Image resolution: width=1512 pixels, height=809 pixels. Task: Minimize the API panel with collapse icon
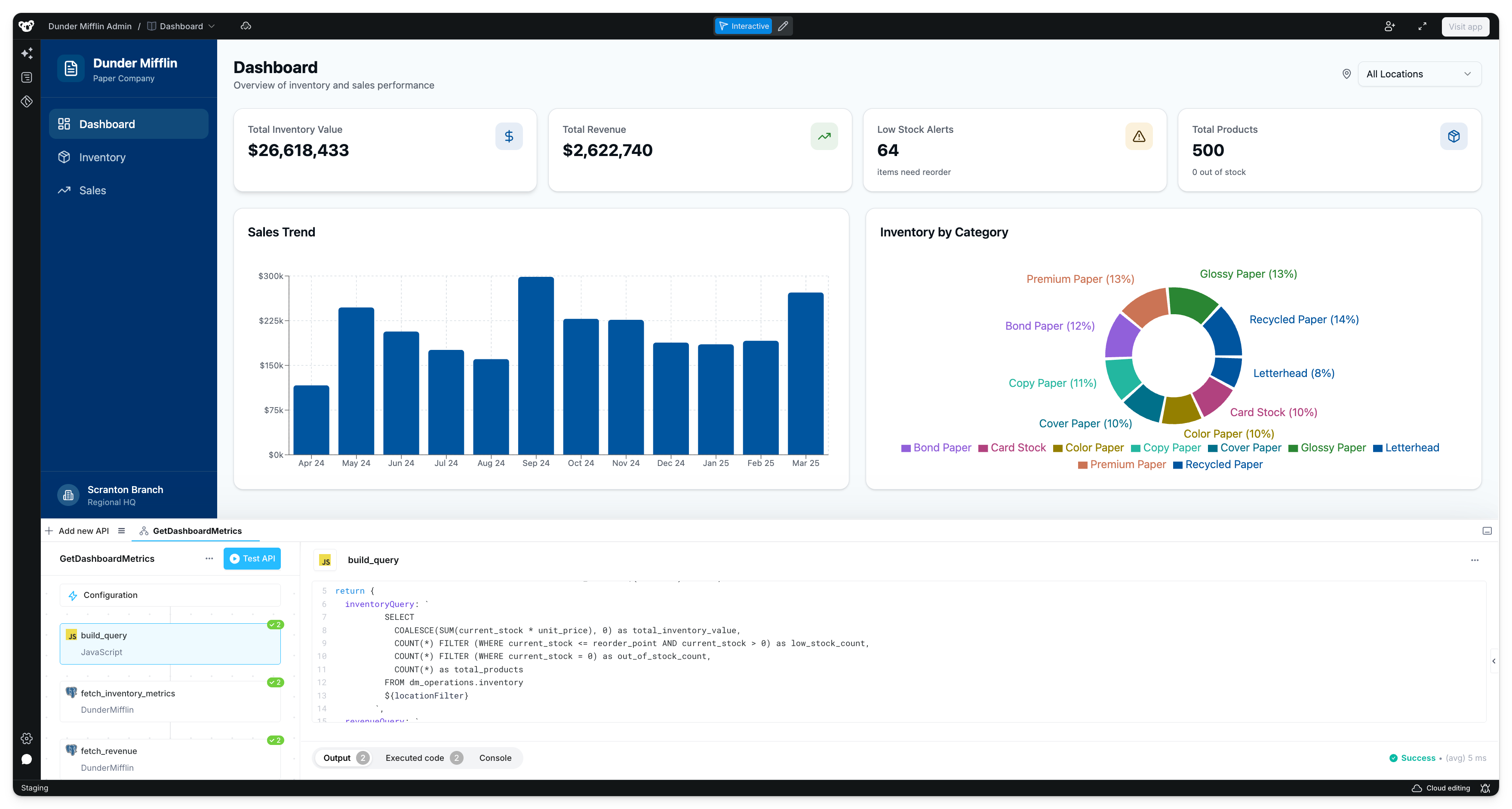point(1487,531)
